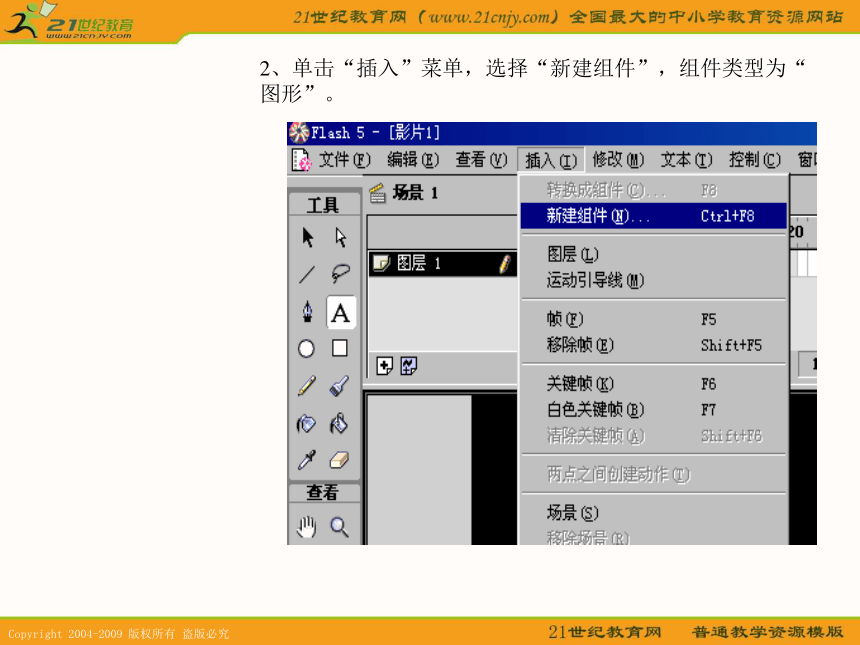
Task: Choose the Line tool
Action: 307,274
